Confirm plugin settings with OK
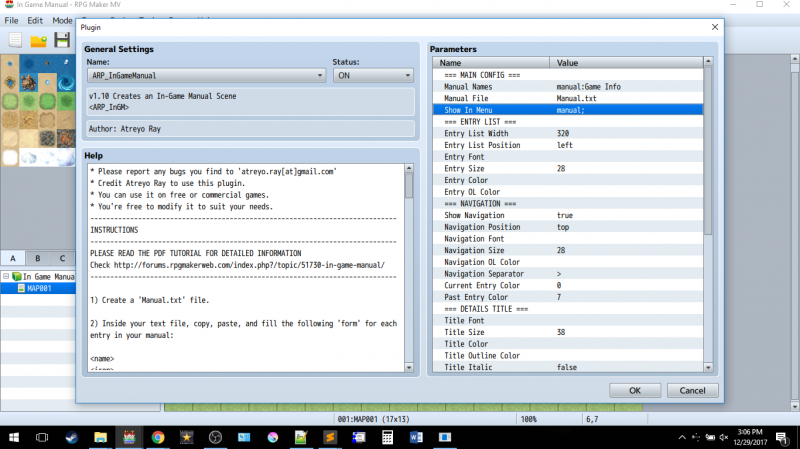 (x=635, y=390)
